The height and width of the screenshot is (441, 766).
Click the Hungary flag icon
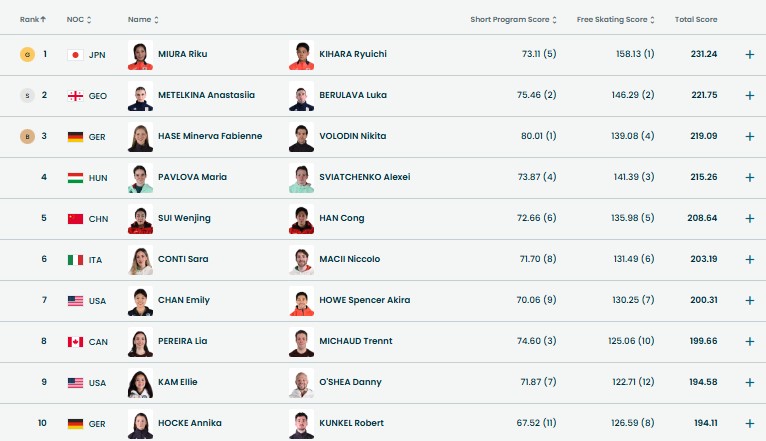[x=74, y=177]
